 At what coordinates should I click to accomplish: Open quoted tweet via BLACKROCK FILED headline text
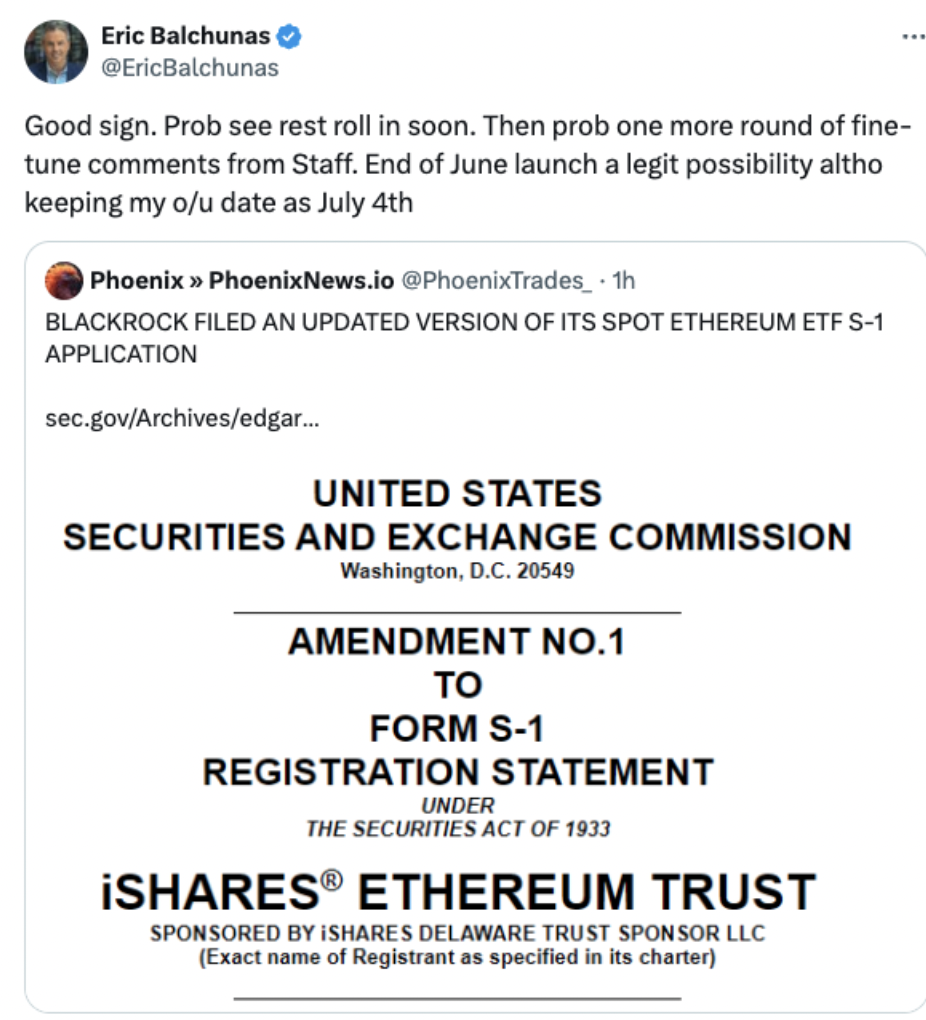[x=464, y=338]
